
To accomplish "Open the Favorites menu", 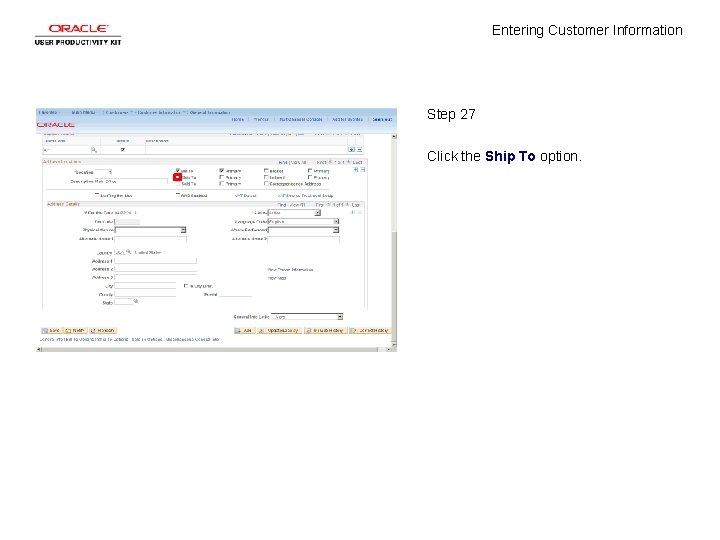I will (x=48, y=112).
